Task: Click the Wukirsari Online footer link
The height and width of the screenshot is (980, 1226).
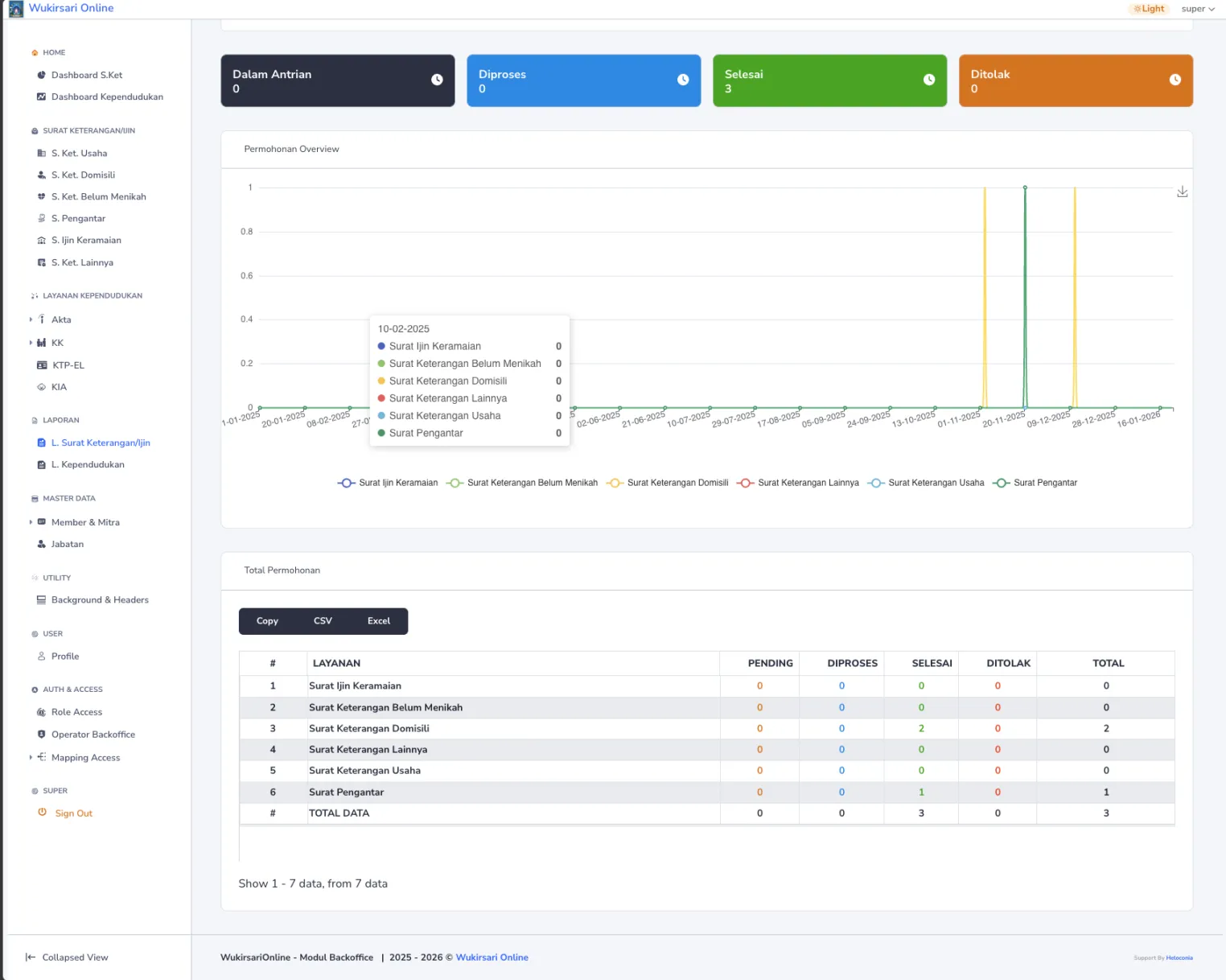Action: (x=492, y=957)
